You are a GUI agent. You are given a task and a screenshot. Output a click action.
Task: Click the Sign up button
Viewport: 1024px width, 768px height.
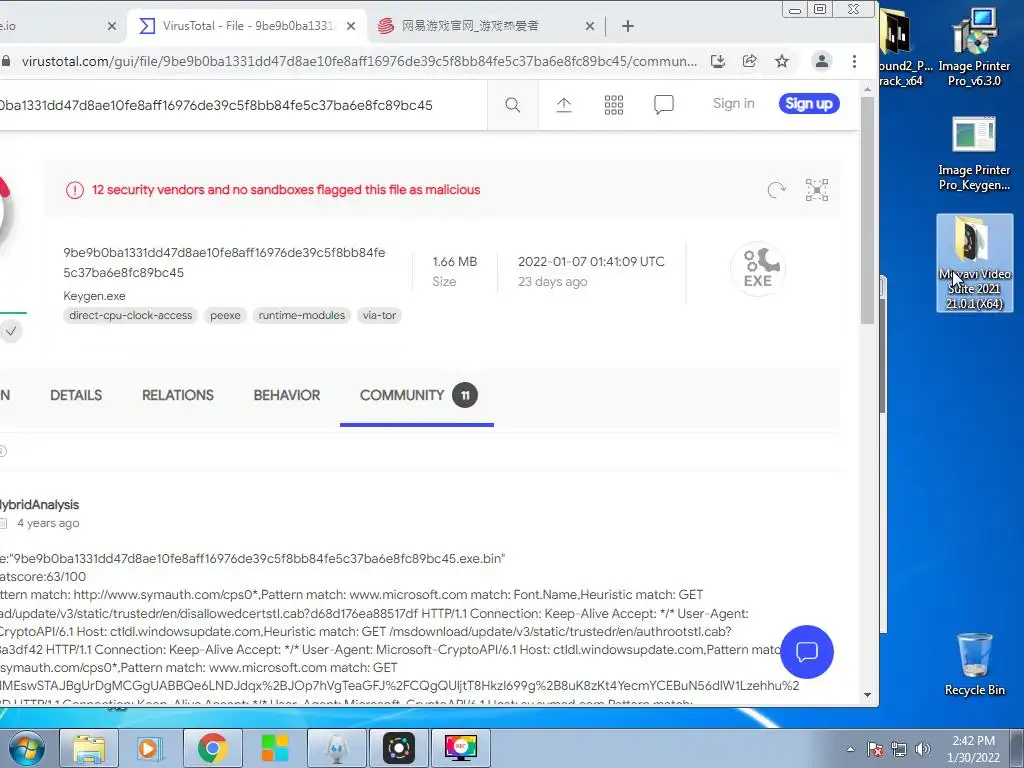pyautogui.click(x=808, y=103)
